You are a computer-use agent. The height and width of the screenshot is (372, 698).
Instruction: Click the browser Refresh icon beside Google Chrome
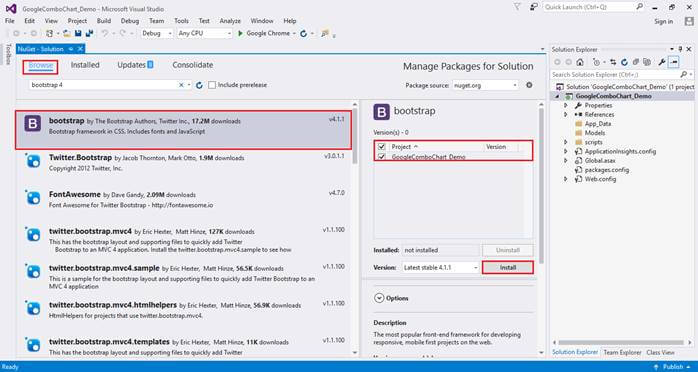(x=304, y=33)
